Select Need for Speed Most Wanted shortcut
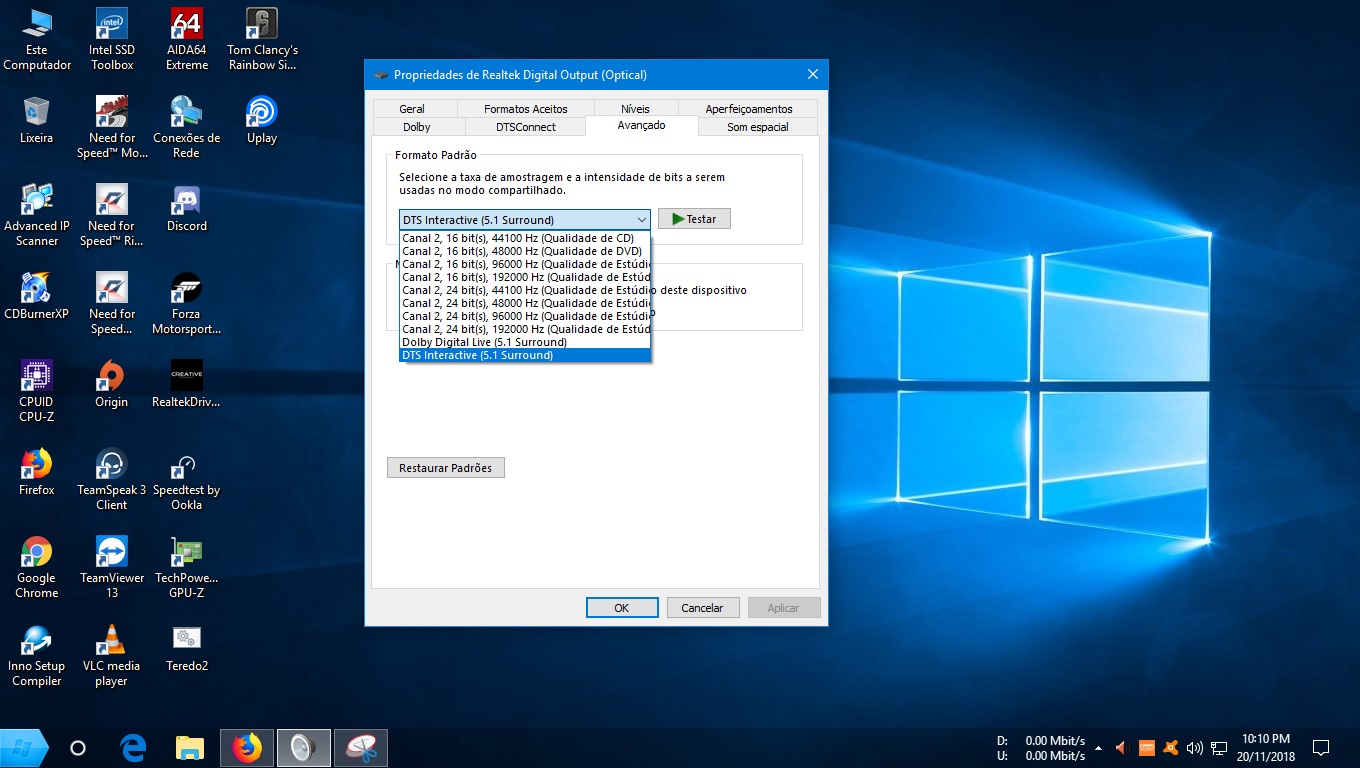The height and width of the screenshot is (768, 1360). (112, 128)
